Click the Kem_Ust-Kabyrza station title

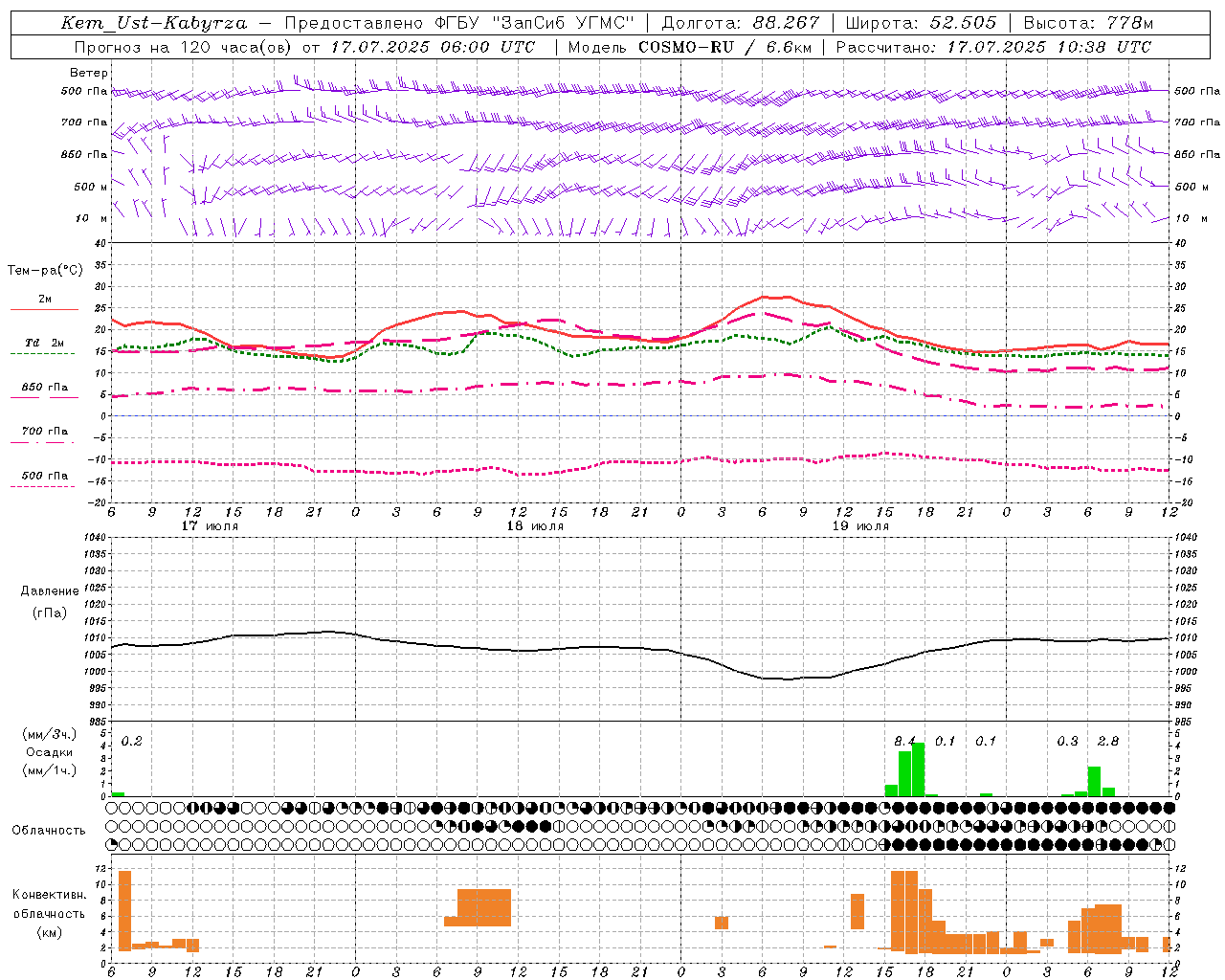coord(154,23)
